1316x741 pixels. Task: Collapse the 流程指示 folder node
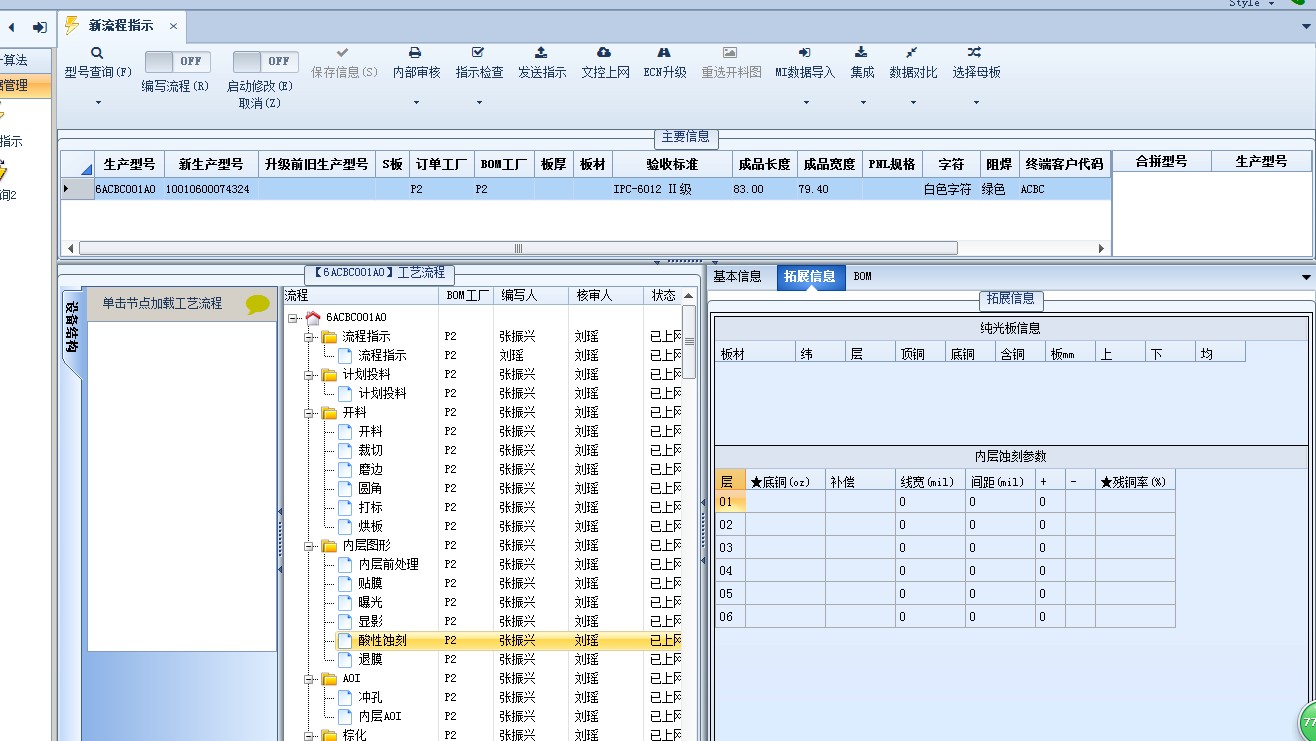tap(310, 337)
